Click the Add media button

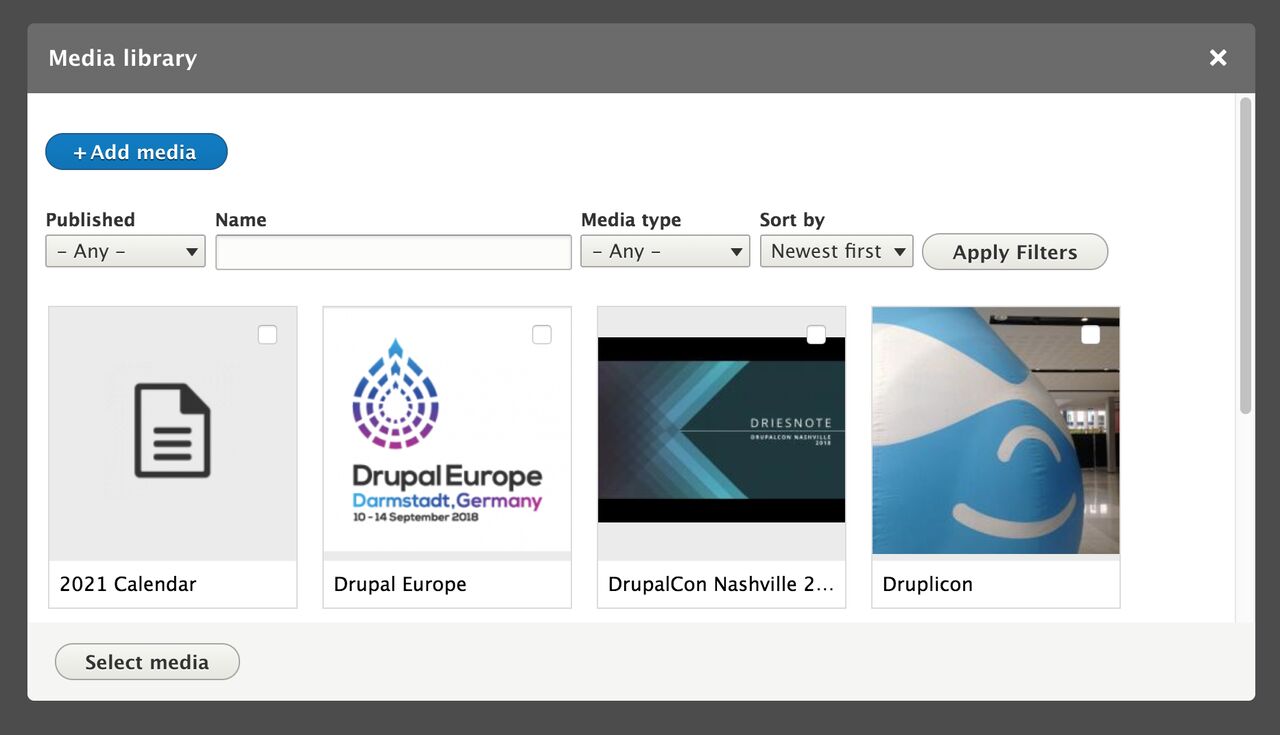point(136,152)
